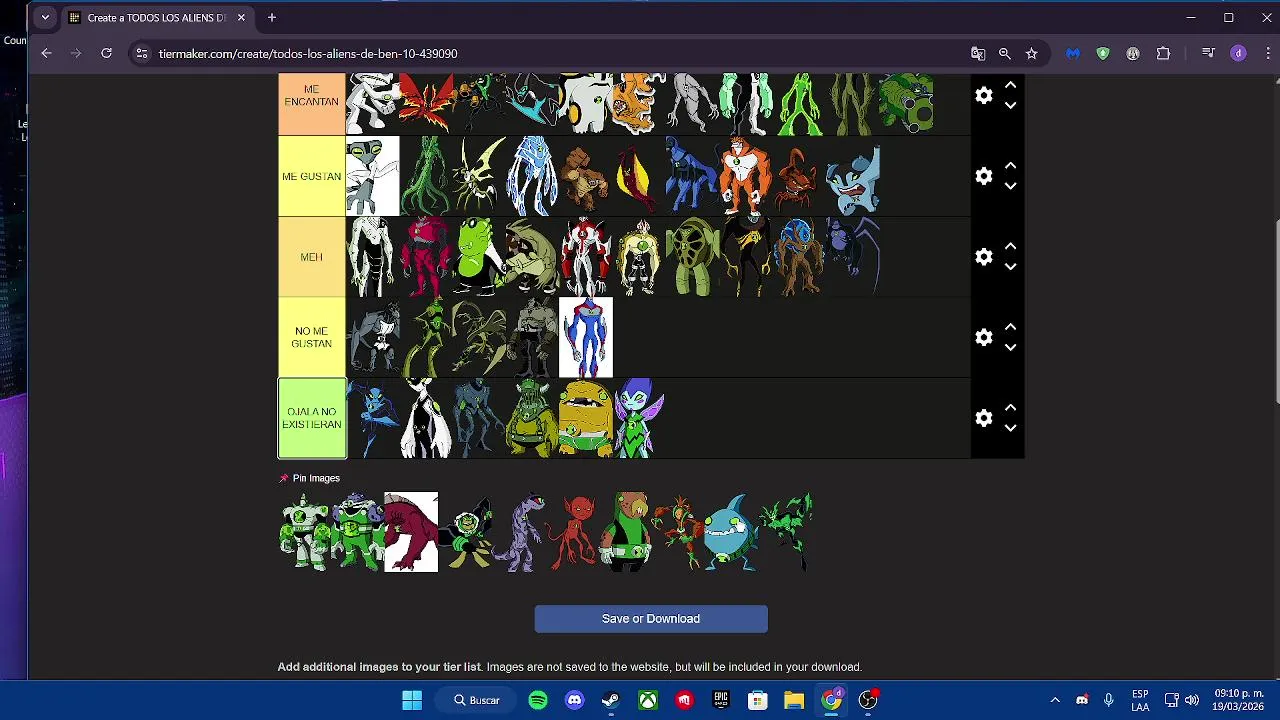The width and height of the screenshot is (1280, 720).
Task: Move ME ENCANTAN row down
Action: coord(1010,105)
